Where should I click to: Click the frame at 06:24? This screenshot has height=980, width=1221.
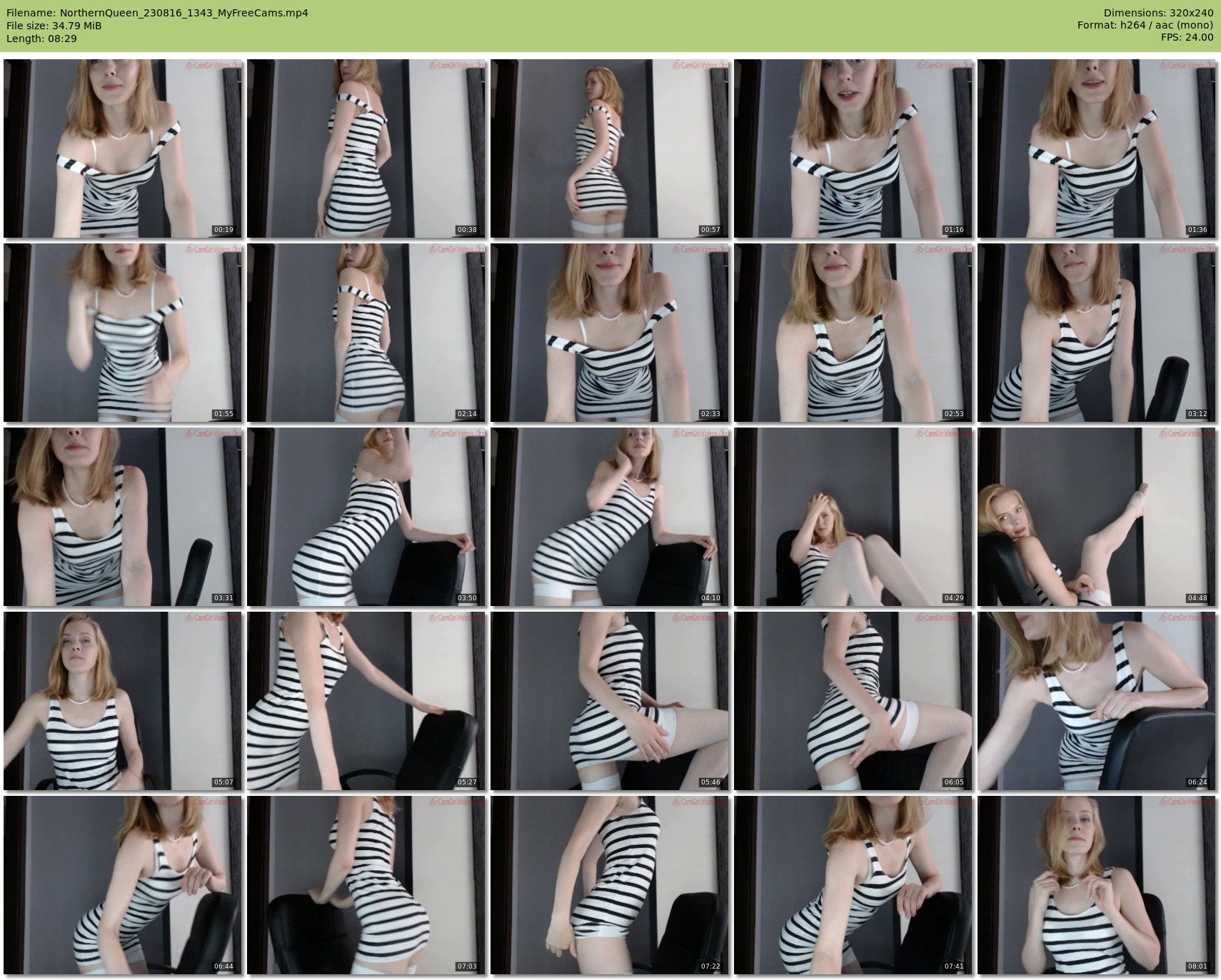tap(1097, 701)
